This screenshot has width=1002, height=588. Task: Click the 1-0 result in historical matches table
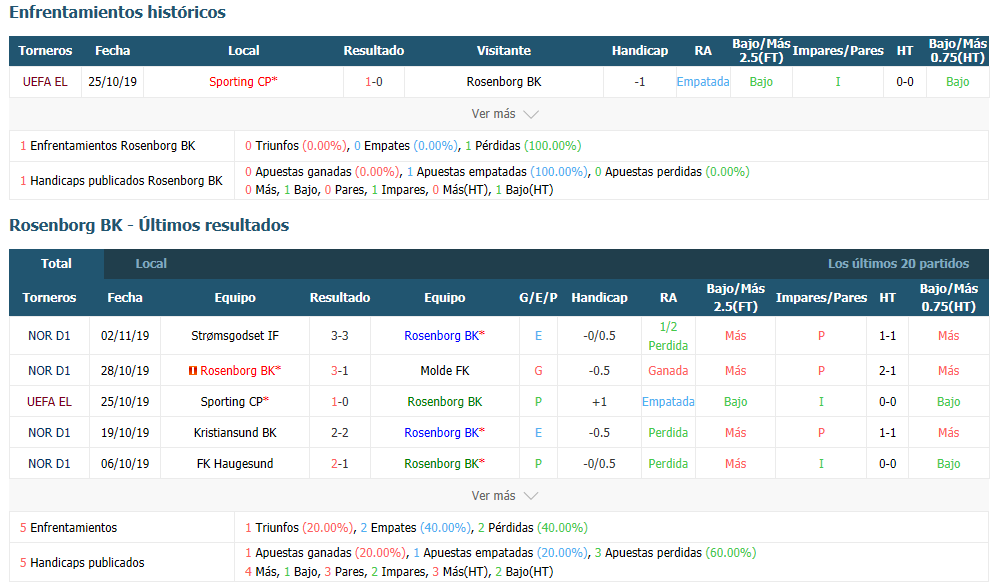click(374, 82)
